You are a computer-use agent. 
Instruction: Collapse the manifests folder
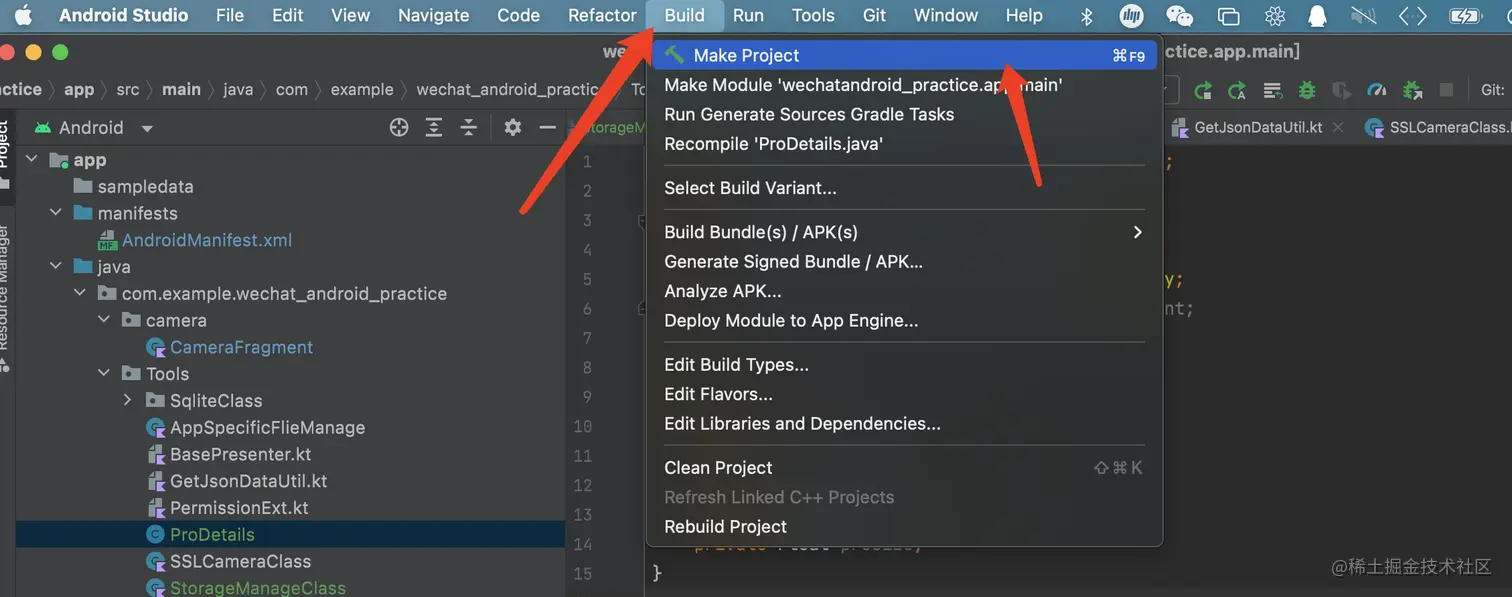(55, 213)
